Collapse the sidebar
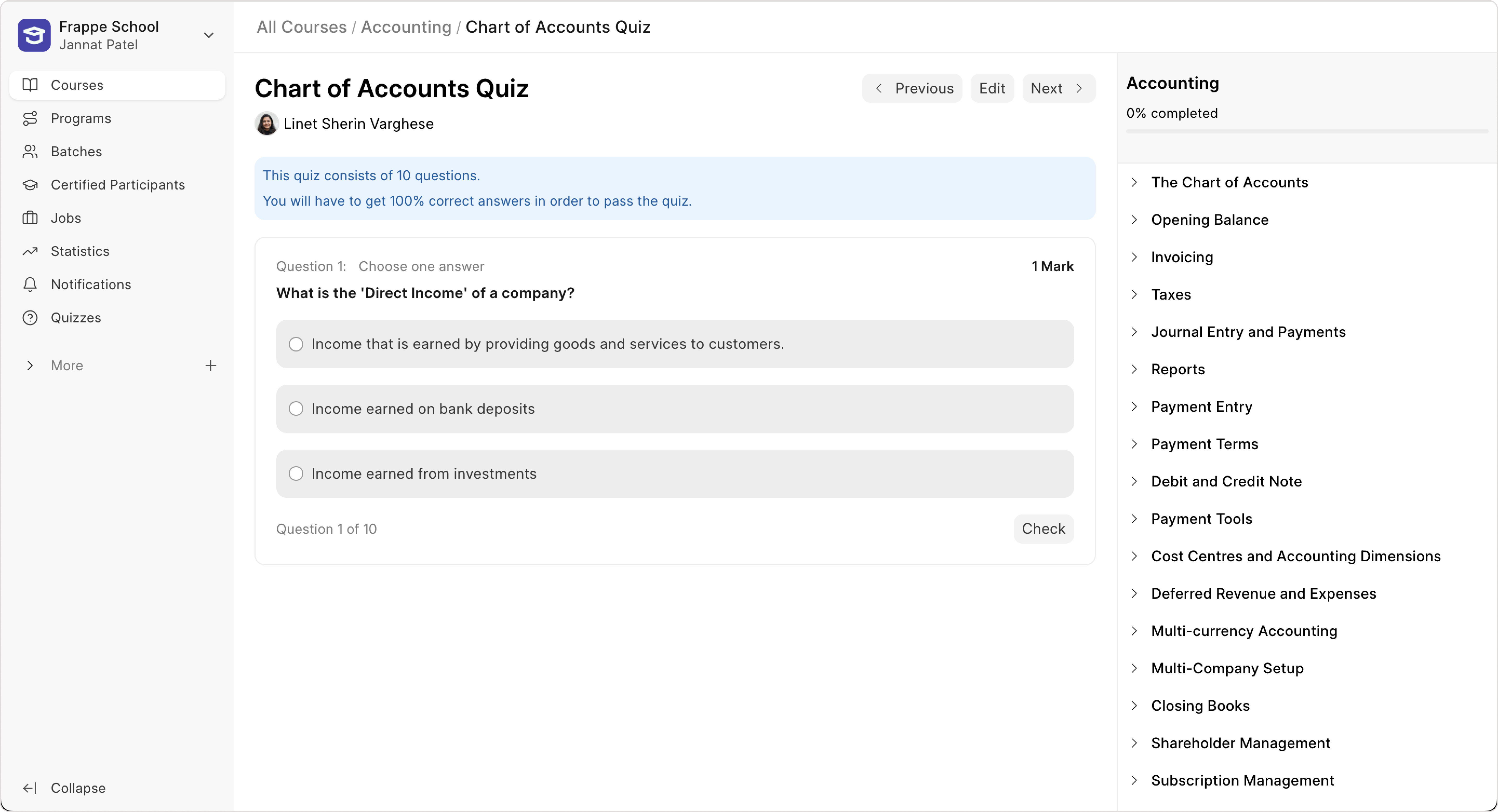 click(65, 788)
